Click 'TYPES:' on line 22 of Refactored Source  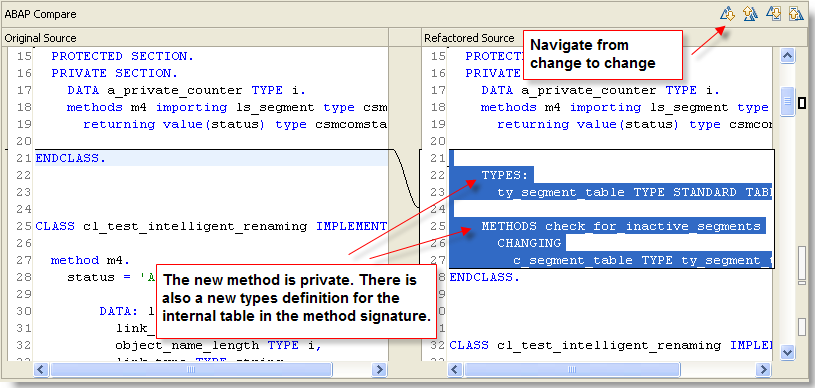505,176
